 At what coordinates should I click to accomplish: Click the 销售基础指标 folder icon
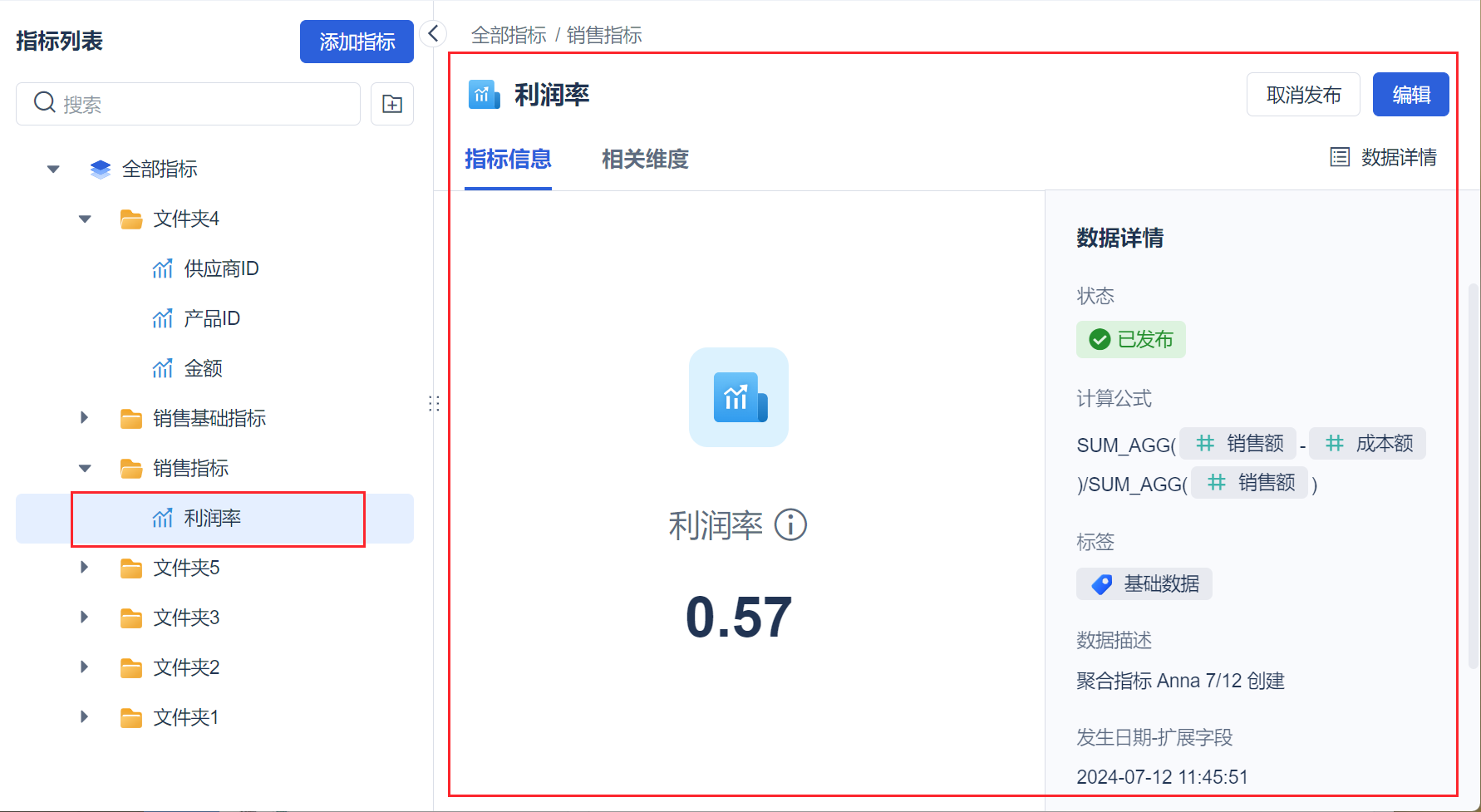[131, 419]
